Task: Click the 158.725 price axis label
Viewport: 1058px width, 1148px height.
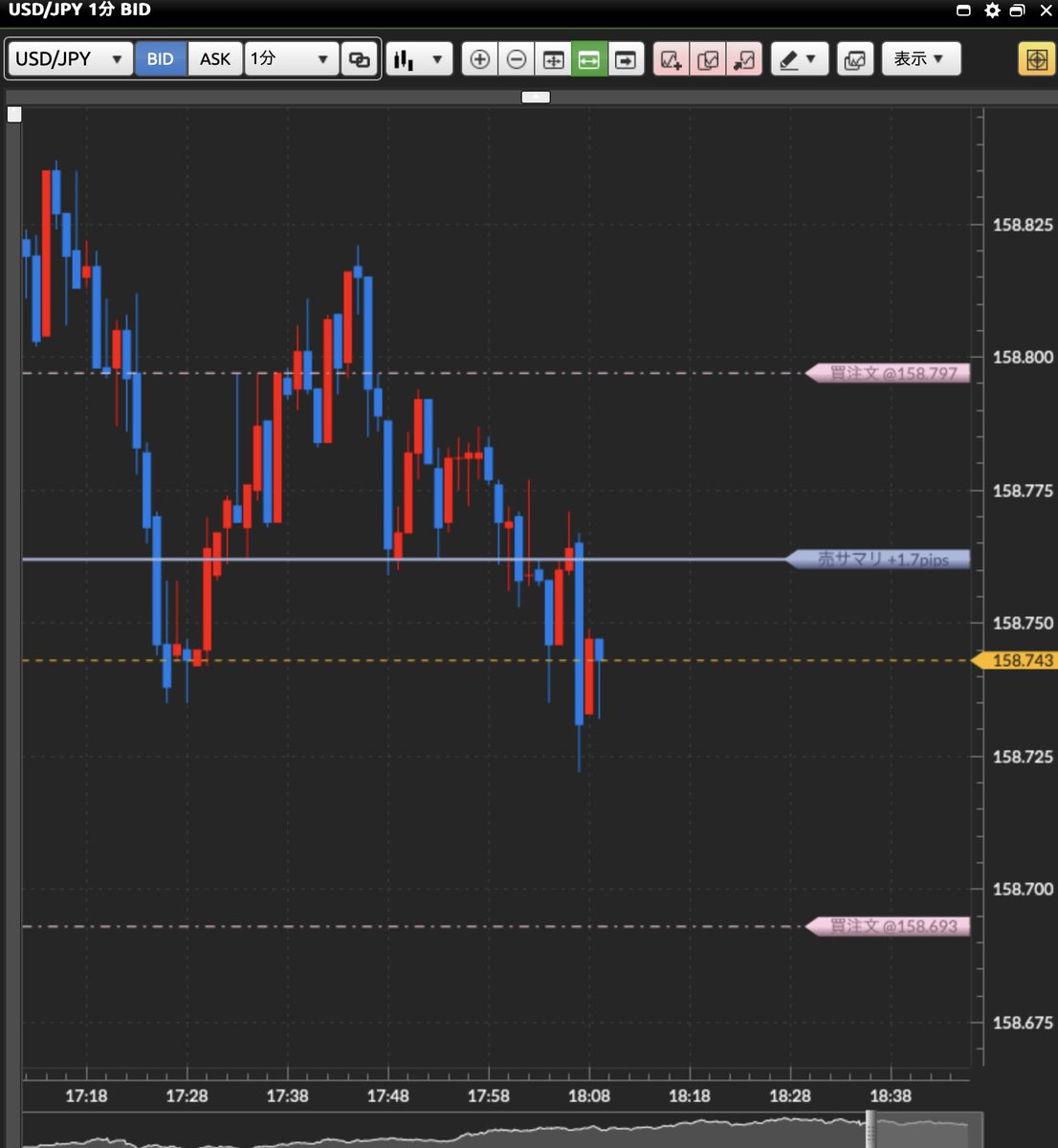Action: 1023,757
